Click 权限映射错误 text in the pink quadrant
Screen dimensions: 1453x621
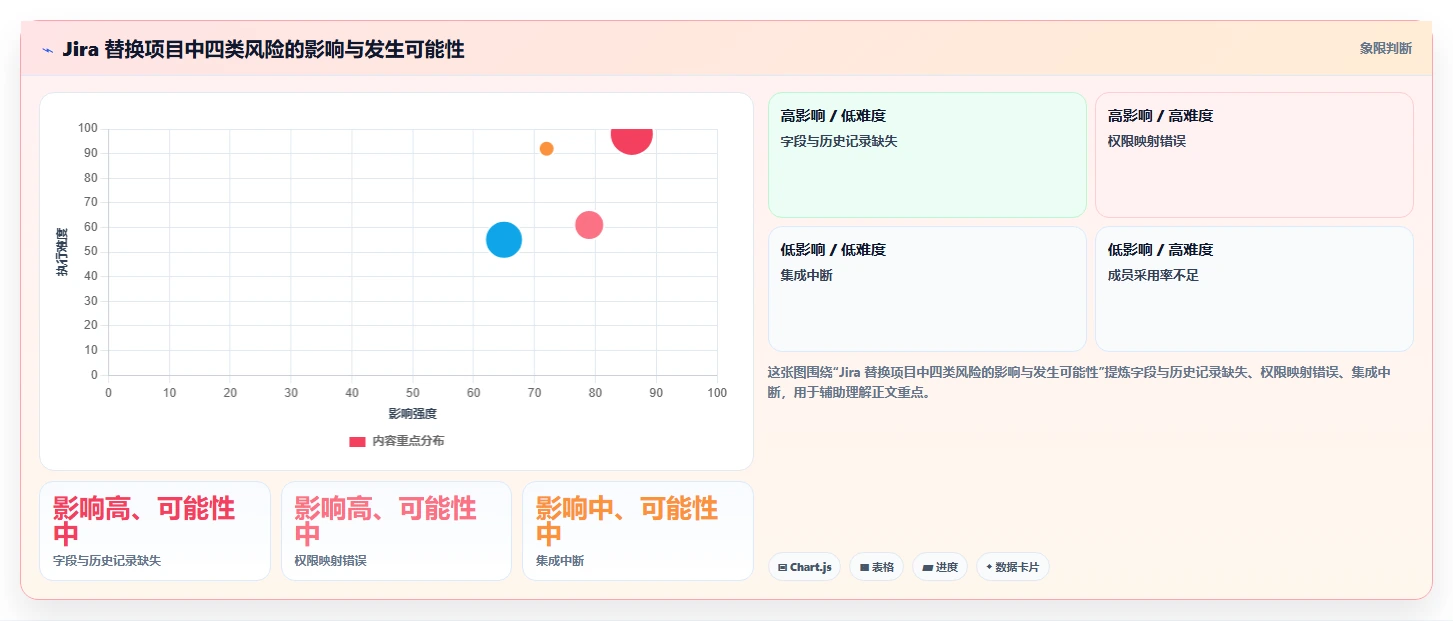tap(1147, 141)
